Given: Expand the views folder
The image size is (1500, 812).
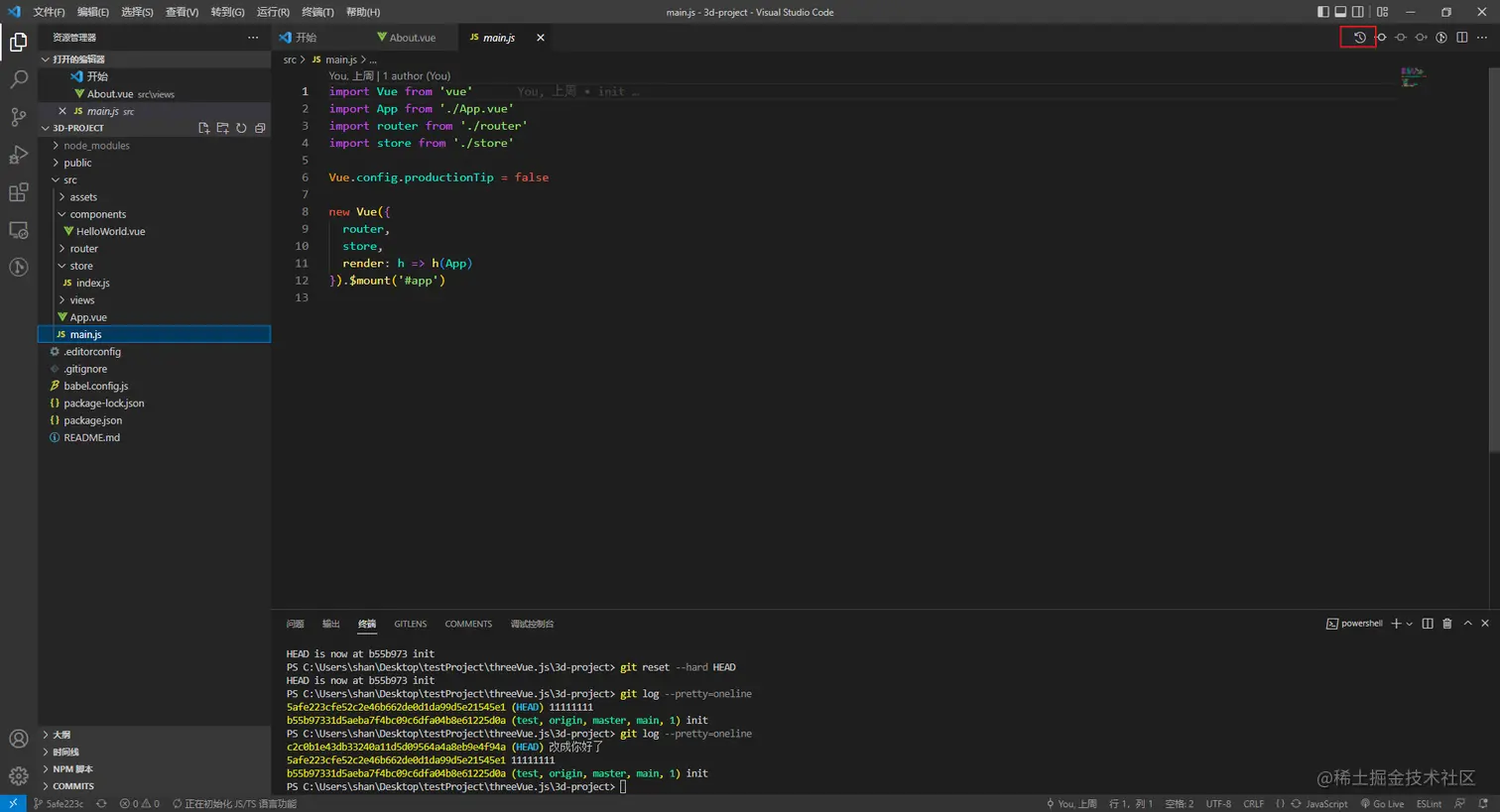Looking at the screenshot, I should 154,300.
